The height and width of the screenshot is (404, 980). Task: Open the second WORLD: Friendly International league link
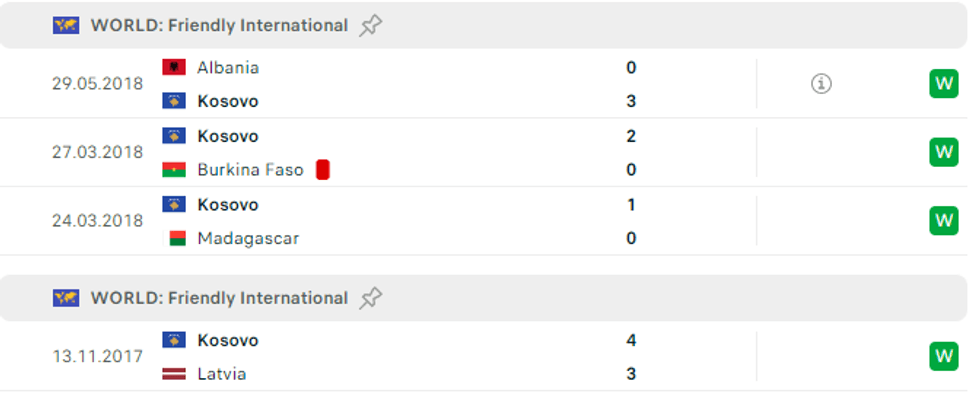point(219,298)
